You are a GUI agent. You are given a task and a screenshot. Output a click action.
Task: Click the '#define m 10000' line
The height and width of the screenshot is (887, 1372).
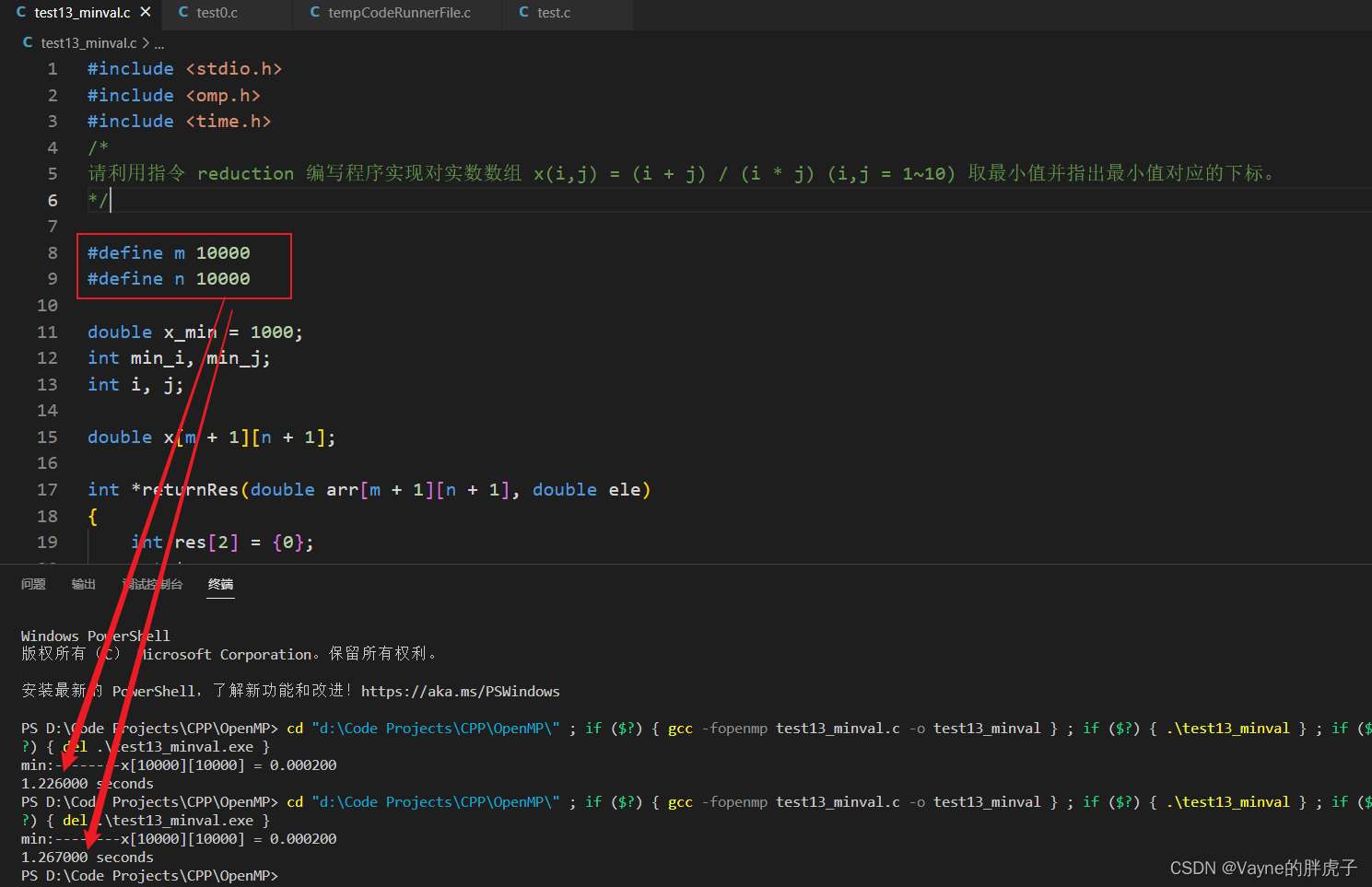coord(169,252)
